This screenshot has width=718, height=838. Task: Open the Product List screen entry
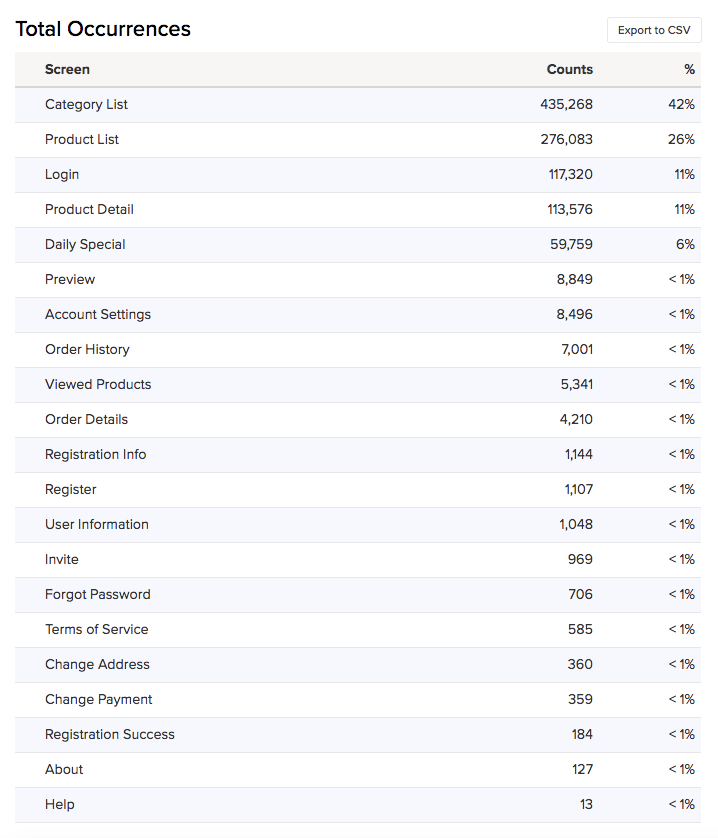82,139
